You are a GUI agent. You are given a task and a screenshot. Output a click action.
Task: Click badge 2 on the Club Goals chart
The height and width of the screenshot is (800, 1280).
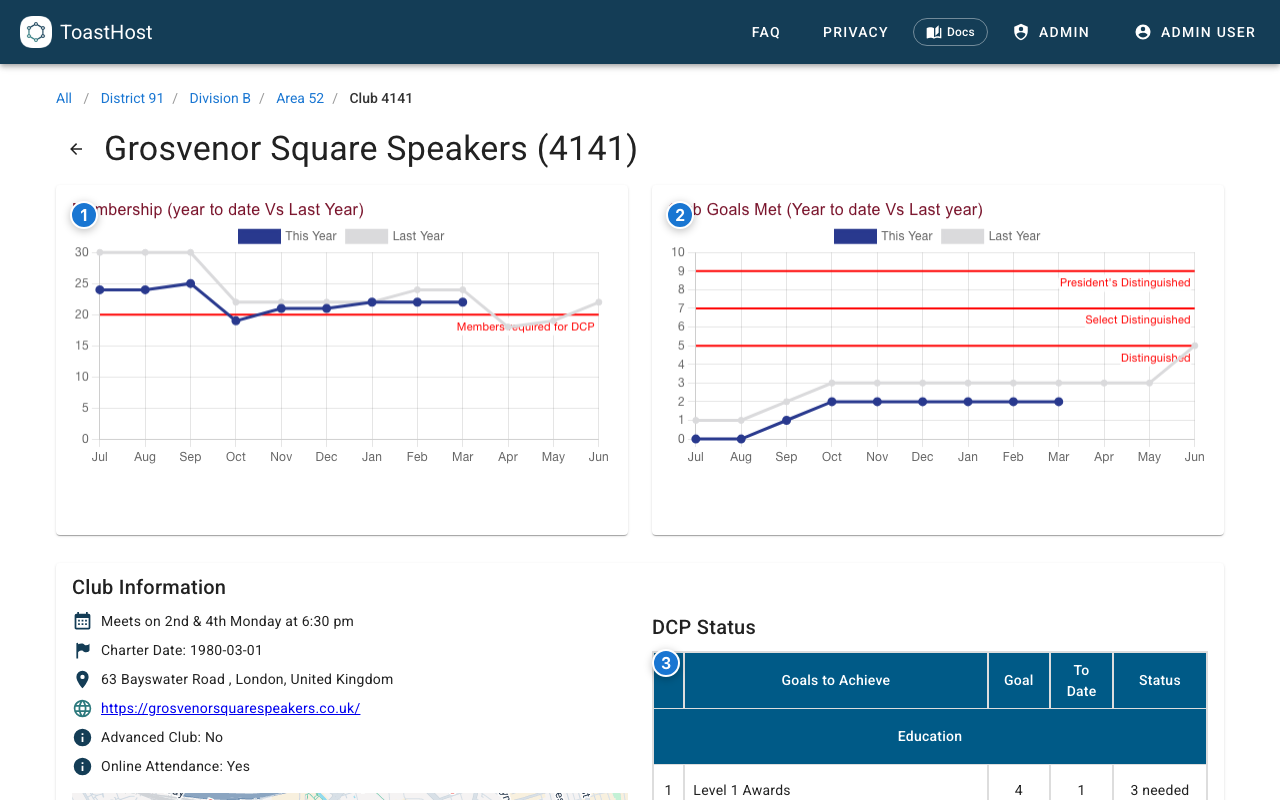(679, 214)
